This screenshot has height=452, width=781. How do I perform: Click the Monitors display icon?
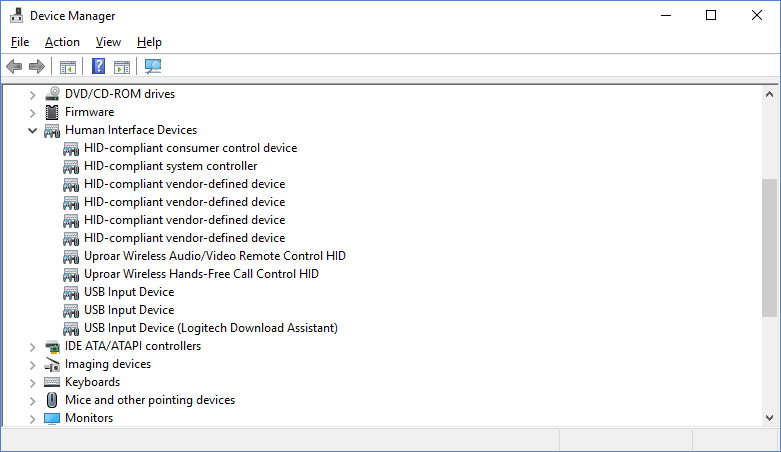coord(53,418)
